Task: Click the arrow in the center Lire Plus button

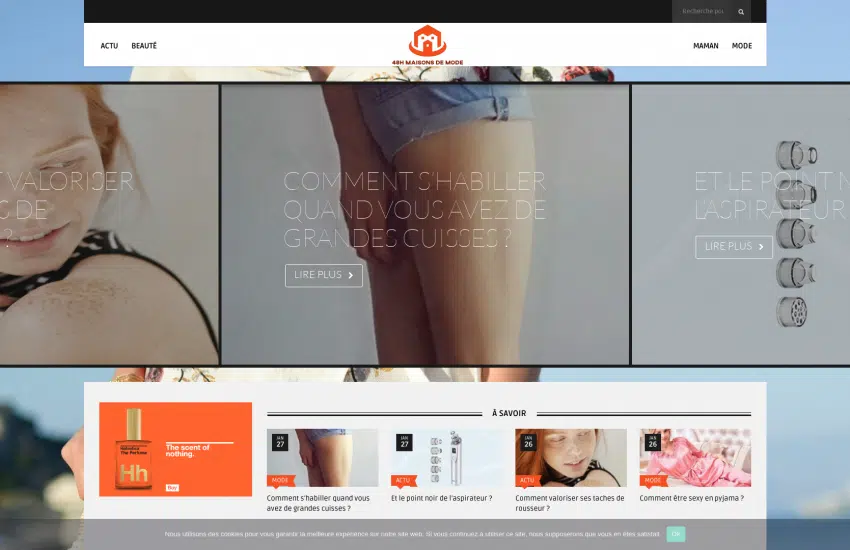Action: click(x=350, y=276)
